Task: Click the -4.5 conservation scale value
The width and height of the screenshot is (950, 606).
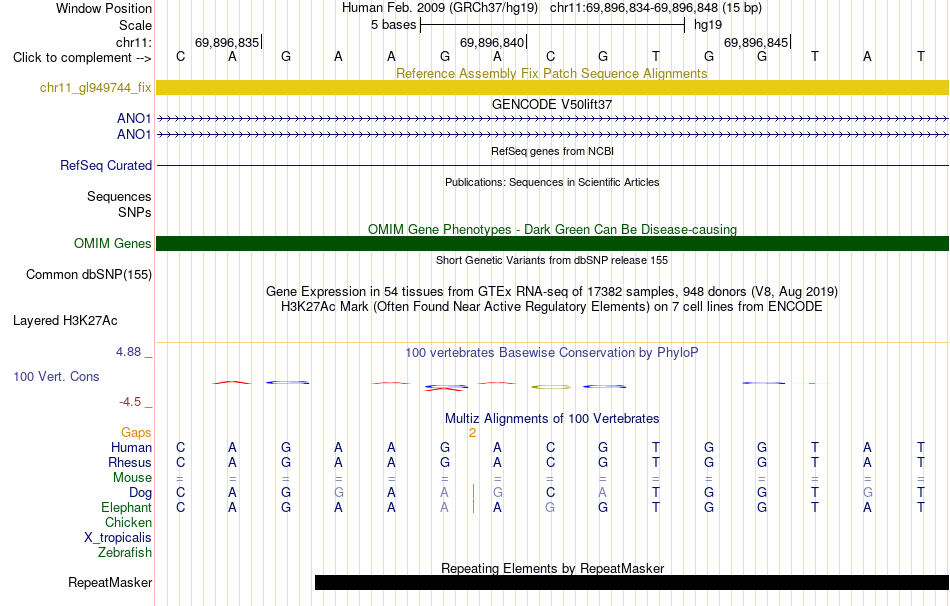Action: pos(130,402)
